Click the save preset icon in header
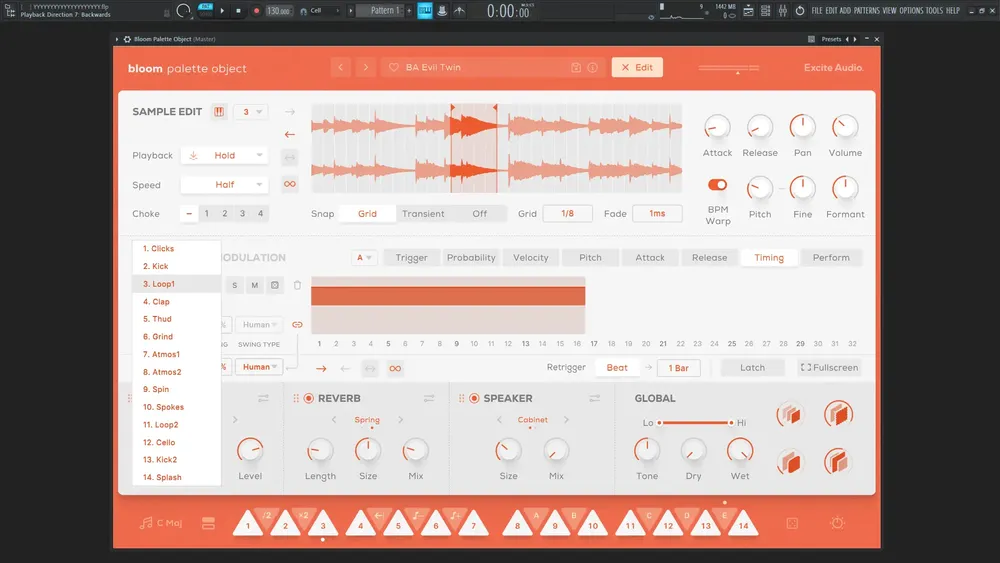This screenshot has height=563, width=1000. [576, 68]
